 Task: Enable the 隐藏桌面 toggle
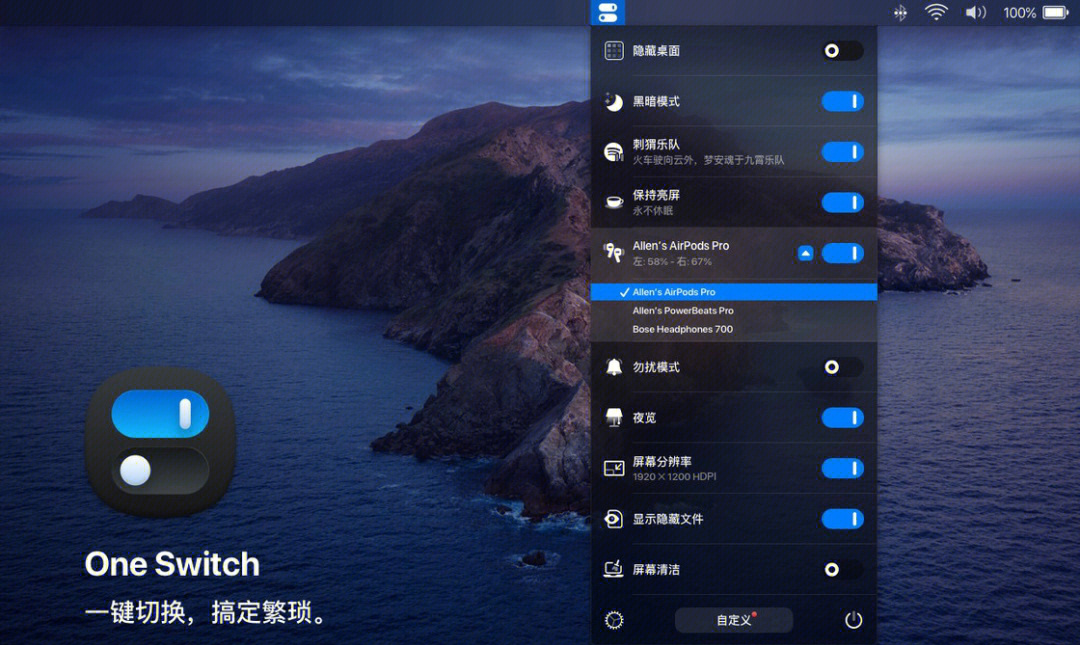tap(842, 50)
